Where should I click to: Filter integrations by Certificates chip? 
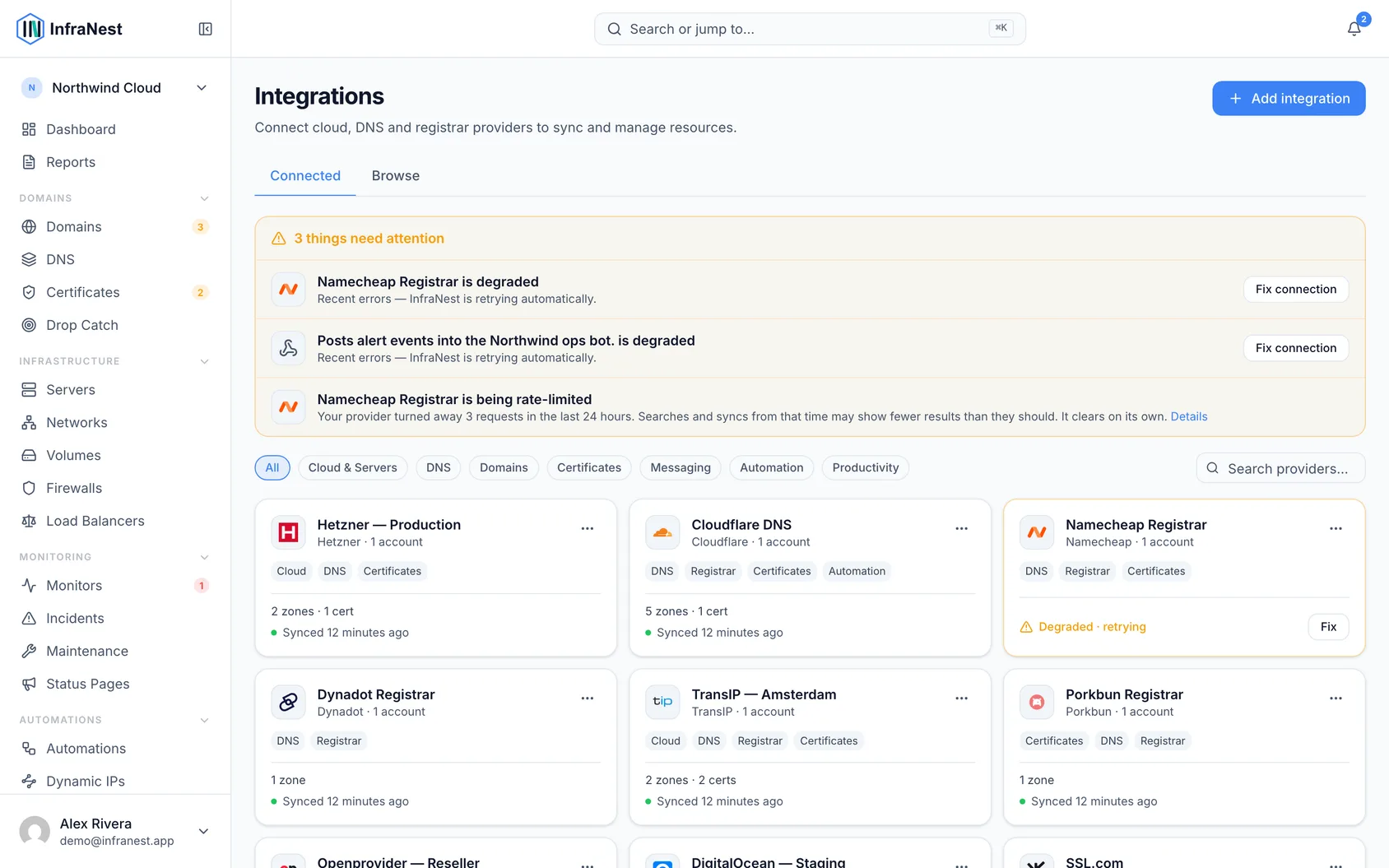tap(589, 467)
